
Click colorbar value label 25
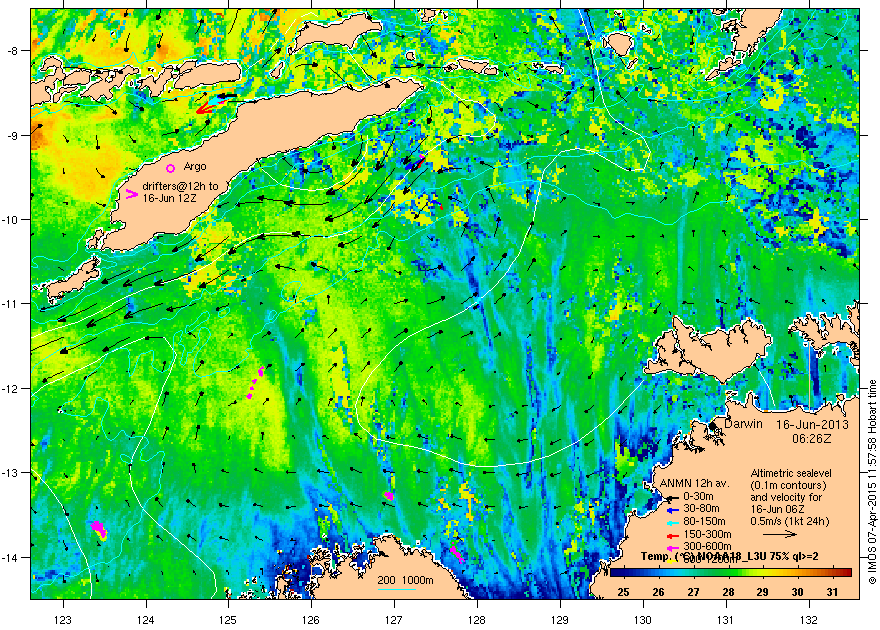point(623,592)
